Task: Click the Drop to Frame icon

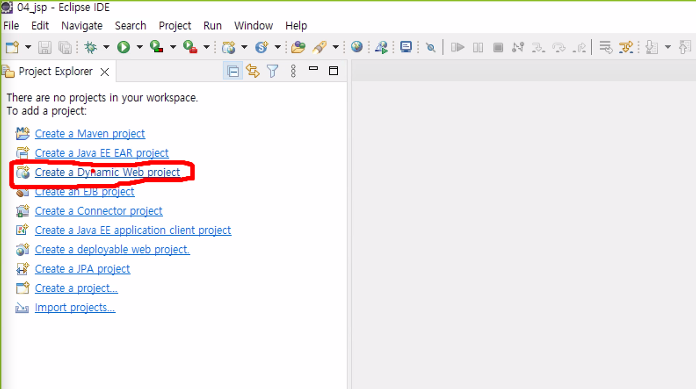Action: tap(605, 47)
